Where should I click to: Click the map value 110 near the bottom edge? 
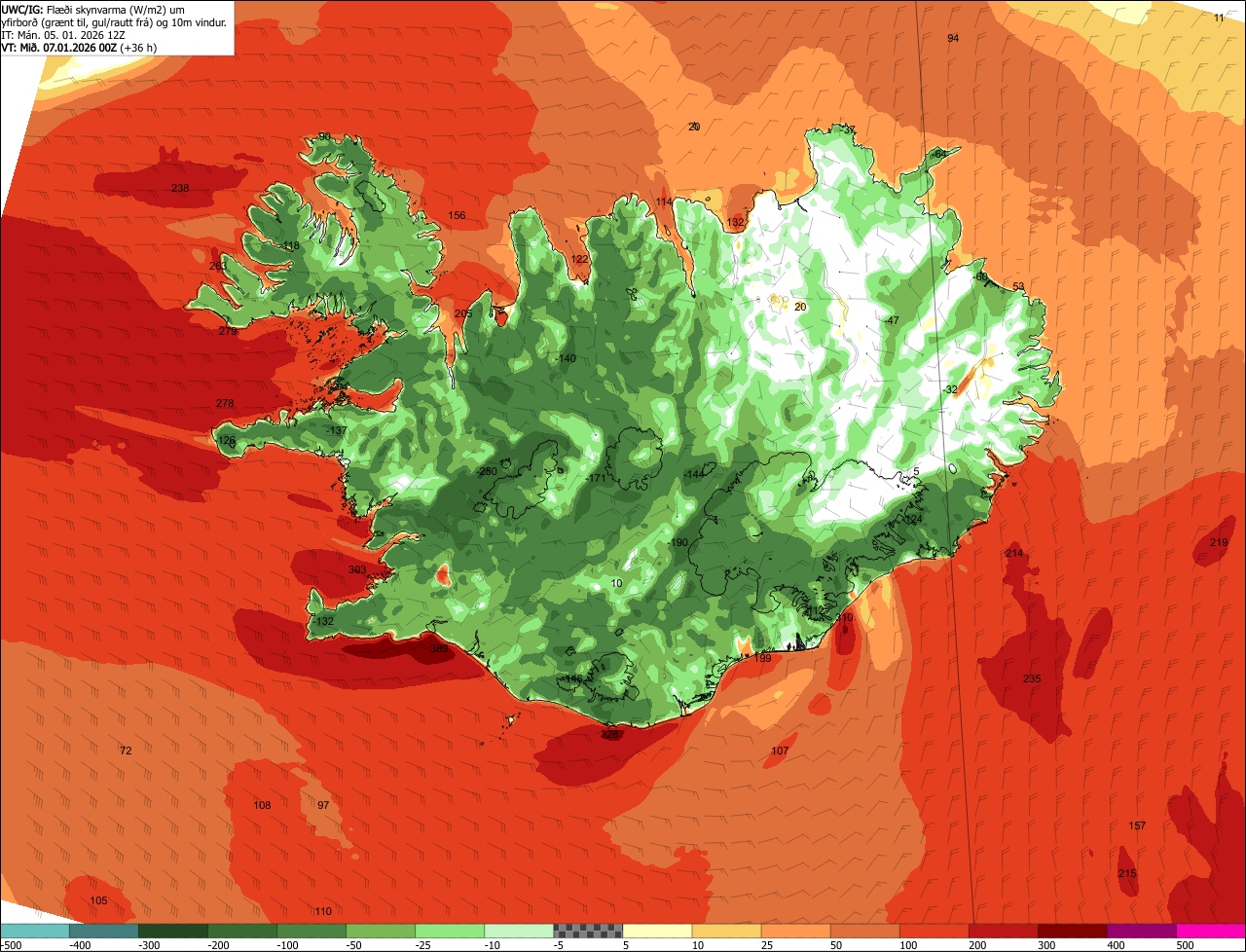pos(323,912)
